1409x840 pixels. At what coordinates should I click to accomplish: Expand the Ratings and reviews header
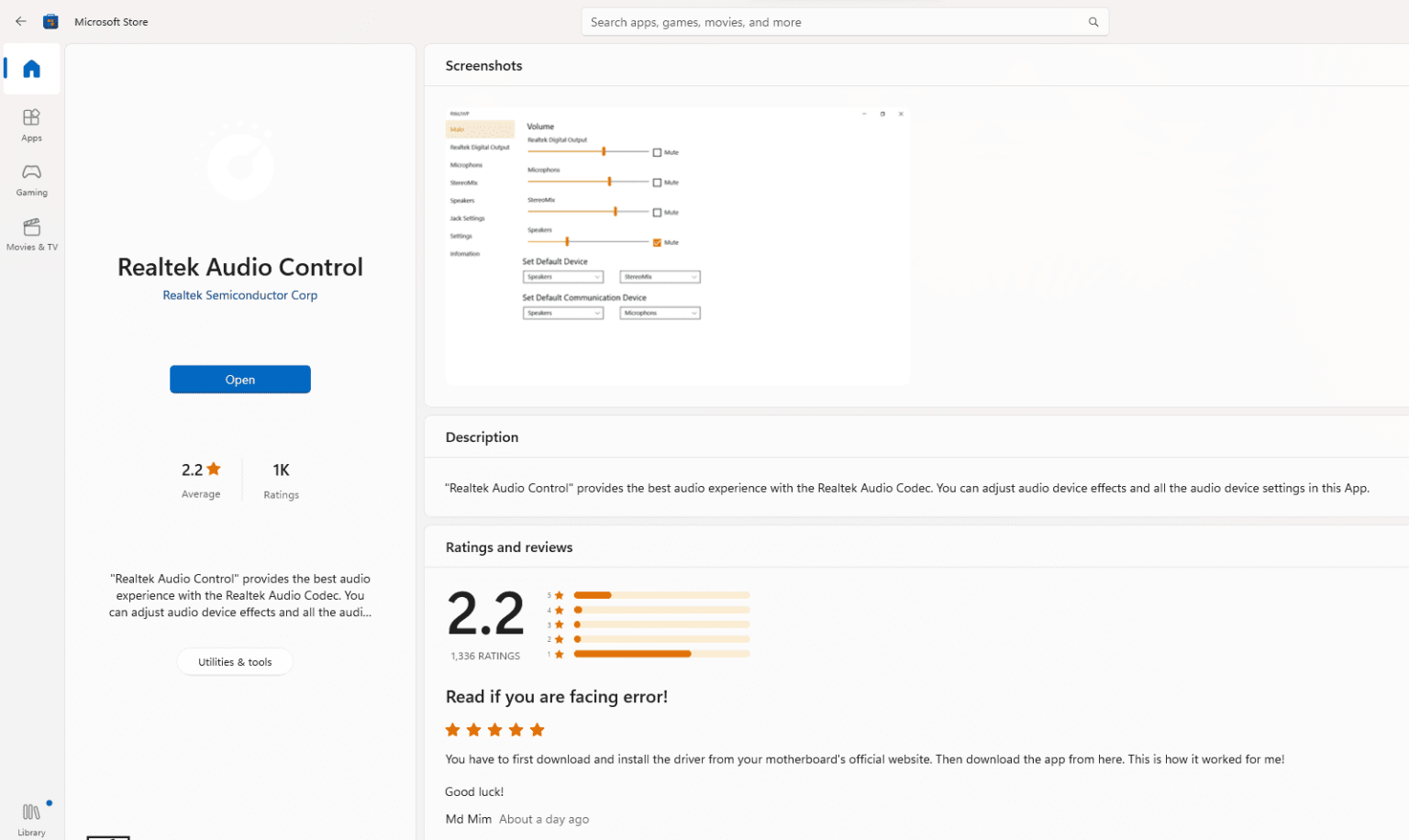(508, 547)
